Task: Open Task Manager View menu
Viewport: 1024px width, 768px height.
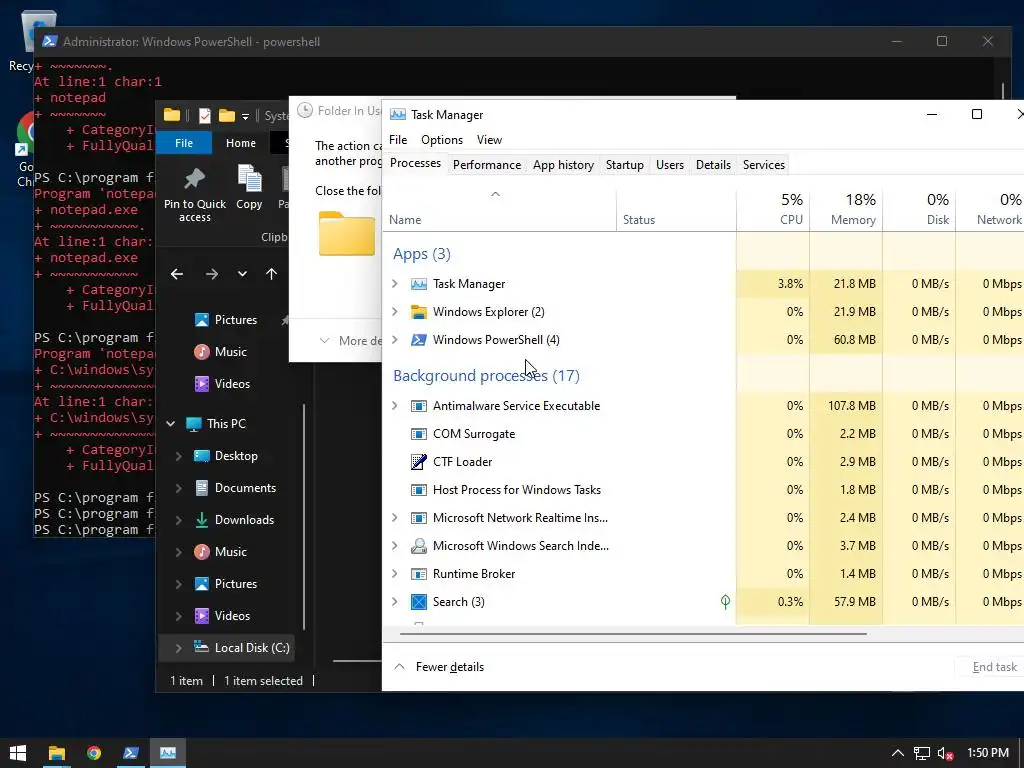Action: tap(489, 140)
